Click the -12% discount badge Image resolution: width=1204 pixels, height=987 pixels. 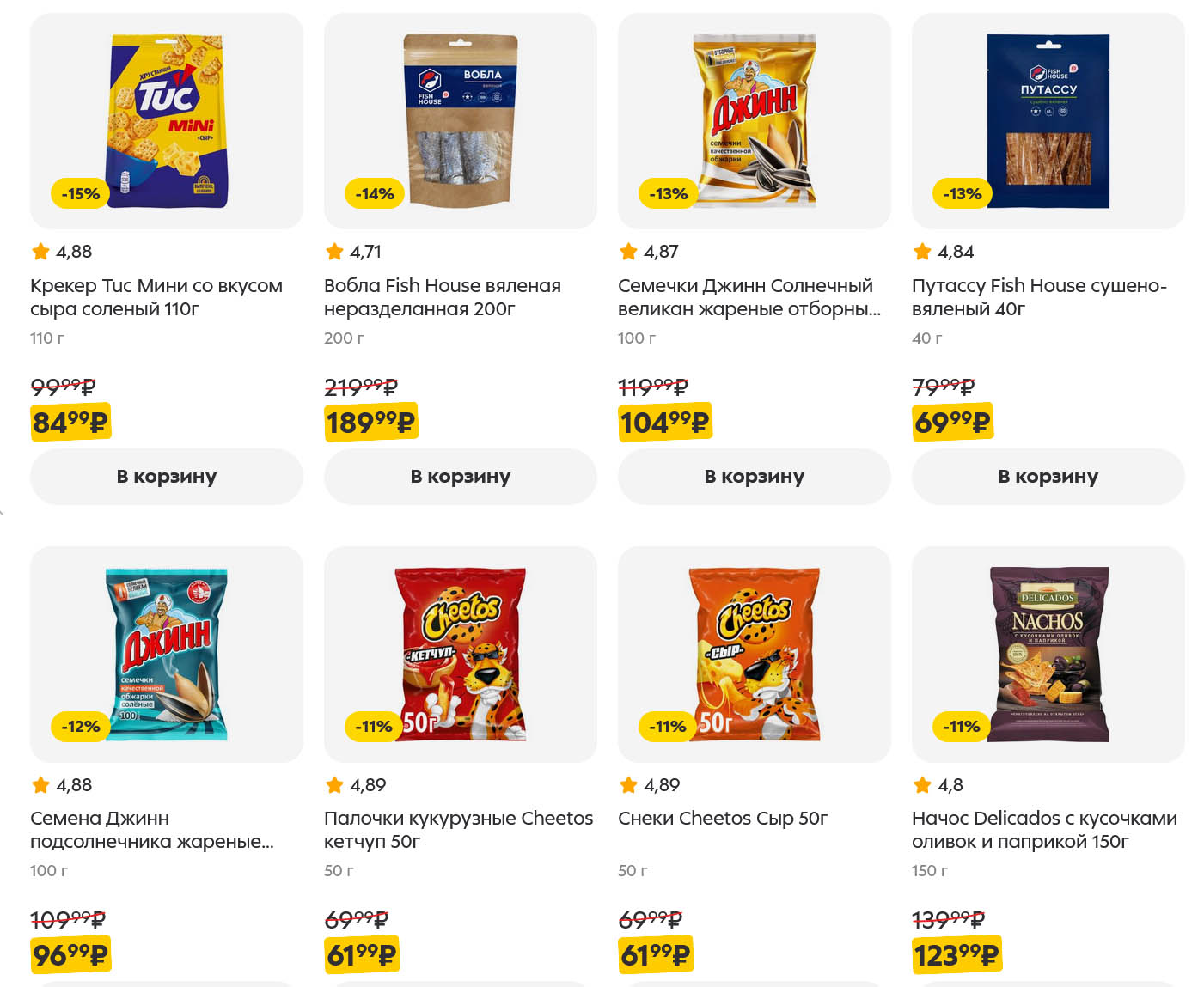click(x=81, y=727)
